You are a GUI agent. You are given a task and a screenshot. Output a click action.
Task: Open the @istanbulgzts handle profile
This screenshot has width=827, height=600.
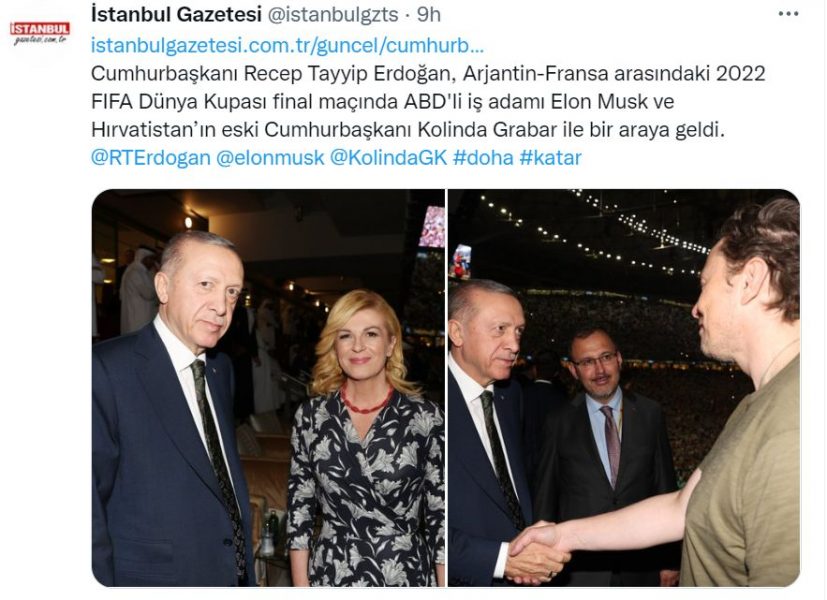(x=333, y=15)
